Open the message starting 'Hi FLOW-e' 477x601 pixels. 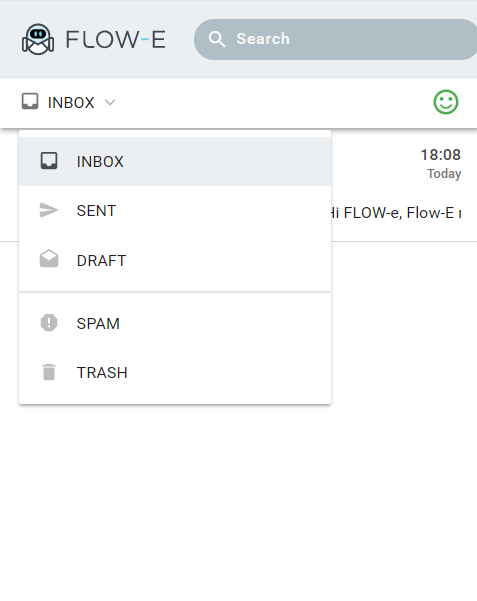pos(396,213)
